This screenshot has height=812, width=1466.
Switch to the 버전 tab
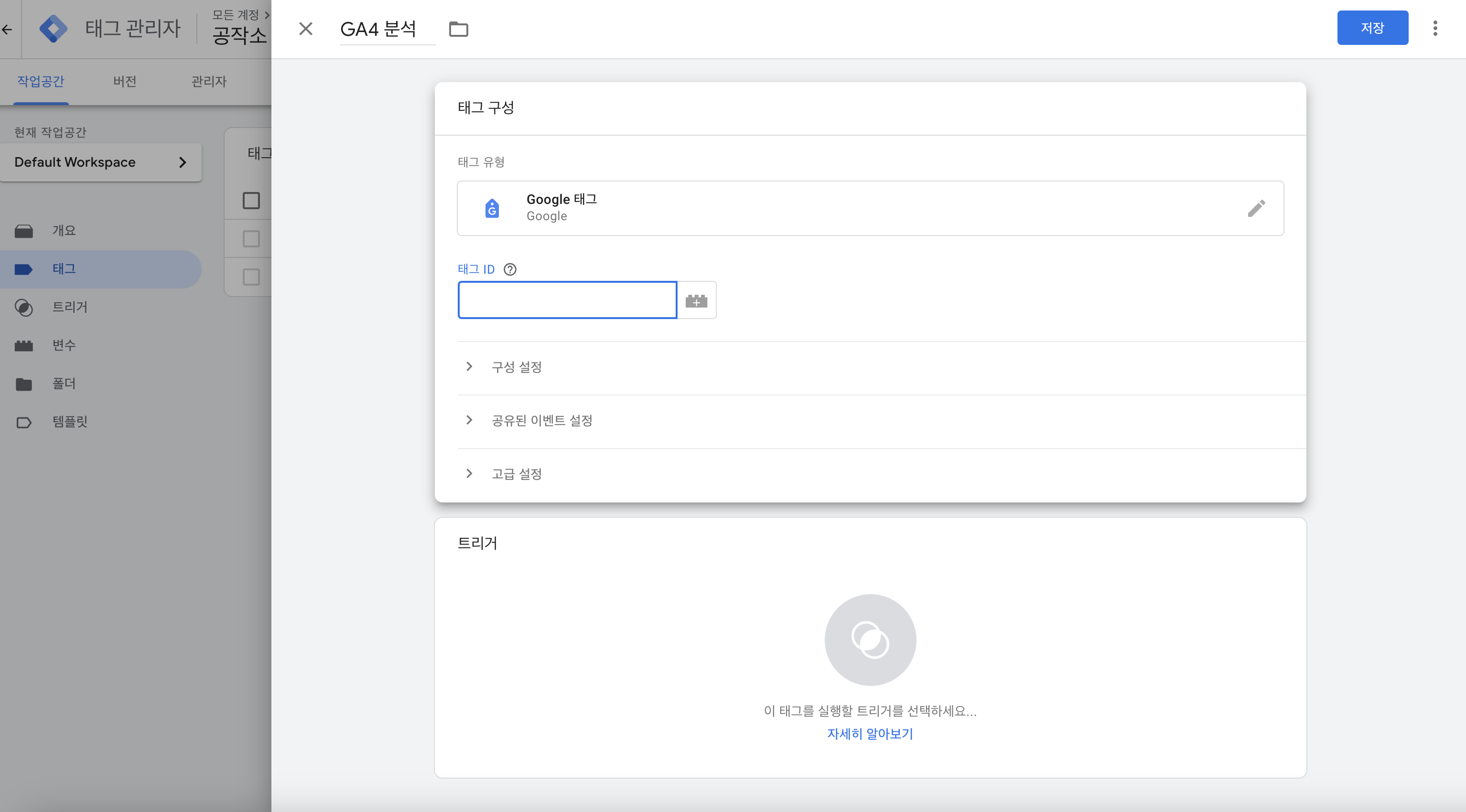[x=125, y=81]
